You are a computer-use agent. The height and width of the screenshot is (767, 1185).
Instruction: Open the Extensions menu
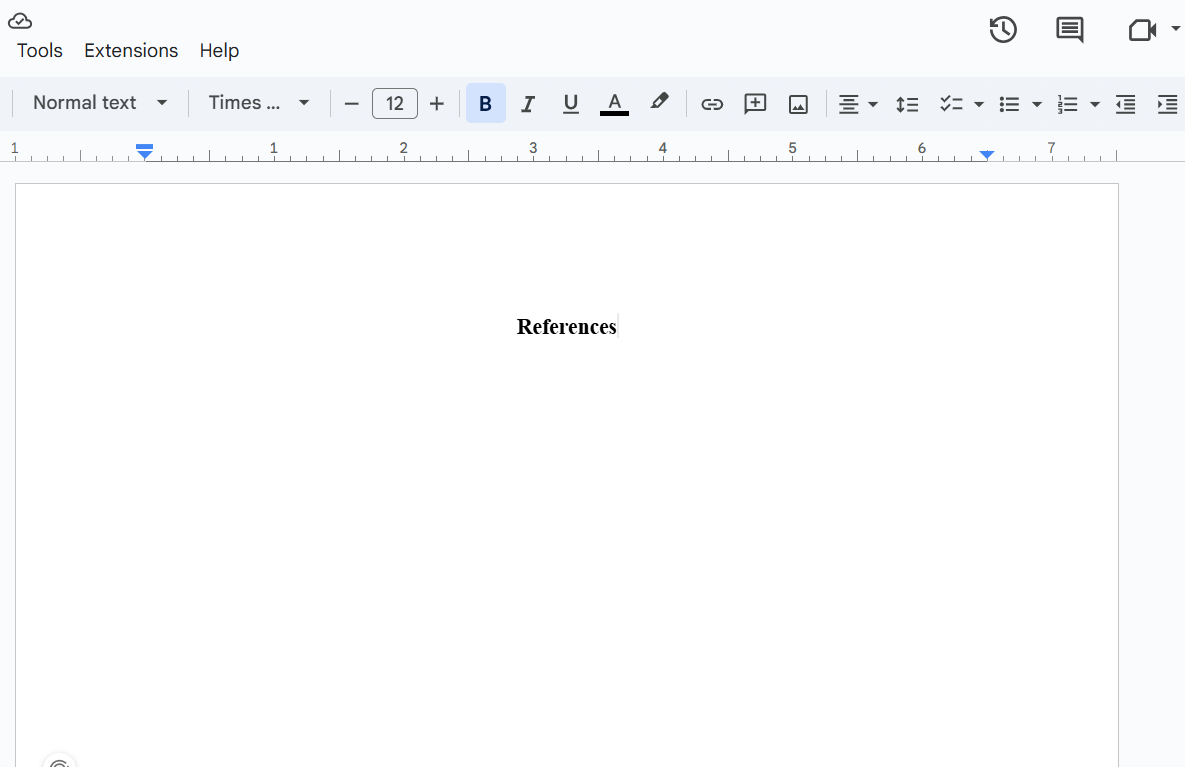point(131,50)
